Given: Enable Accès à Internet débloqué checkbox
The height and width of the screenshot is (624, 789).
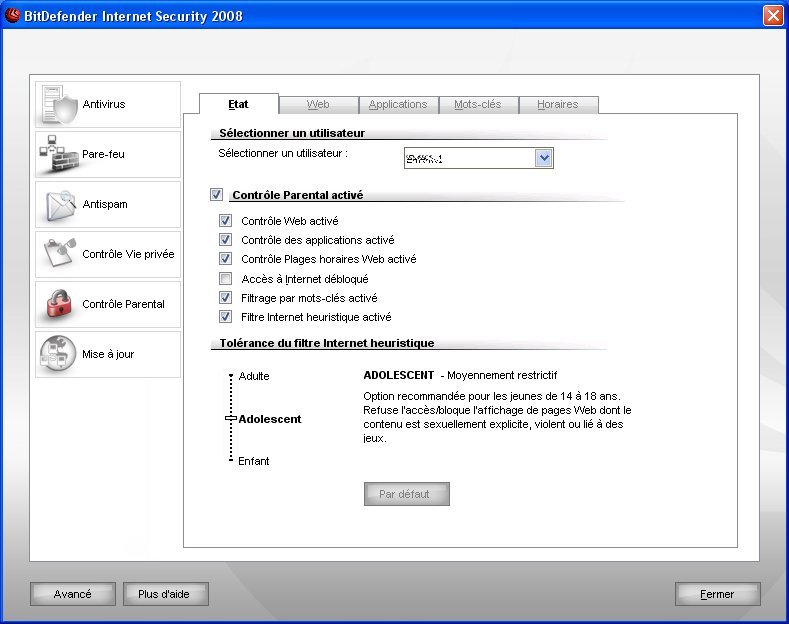Looking at the screenshot, I should point(225,278).
